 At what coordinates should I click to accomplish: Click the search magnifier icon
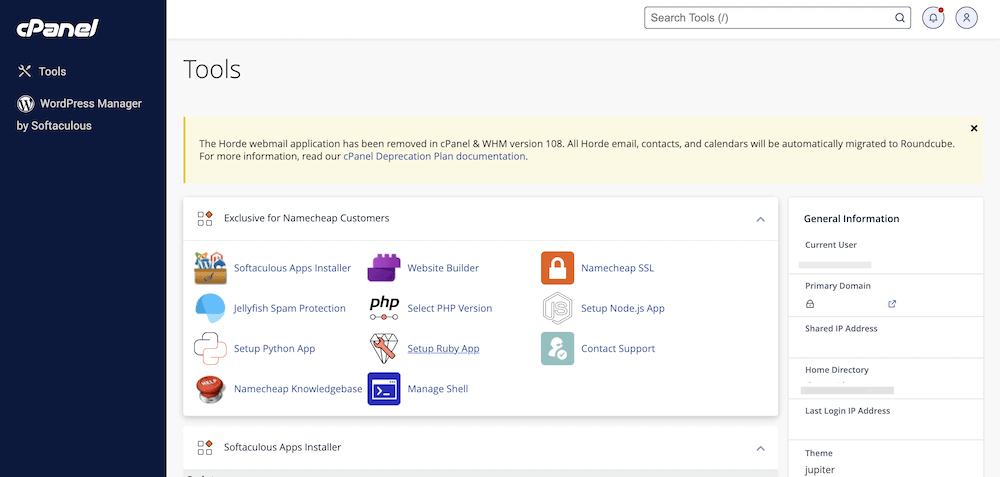(x=900, y=18)
